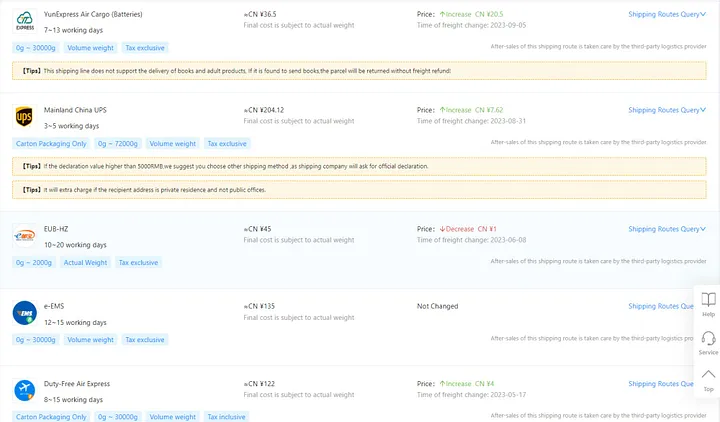Click the Increase CN ¥4 price change
This screenshot has width=720, height=422.
tap(467, 384)
